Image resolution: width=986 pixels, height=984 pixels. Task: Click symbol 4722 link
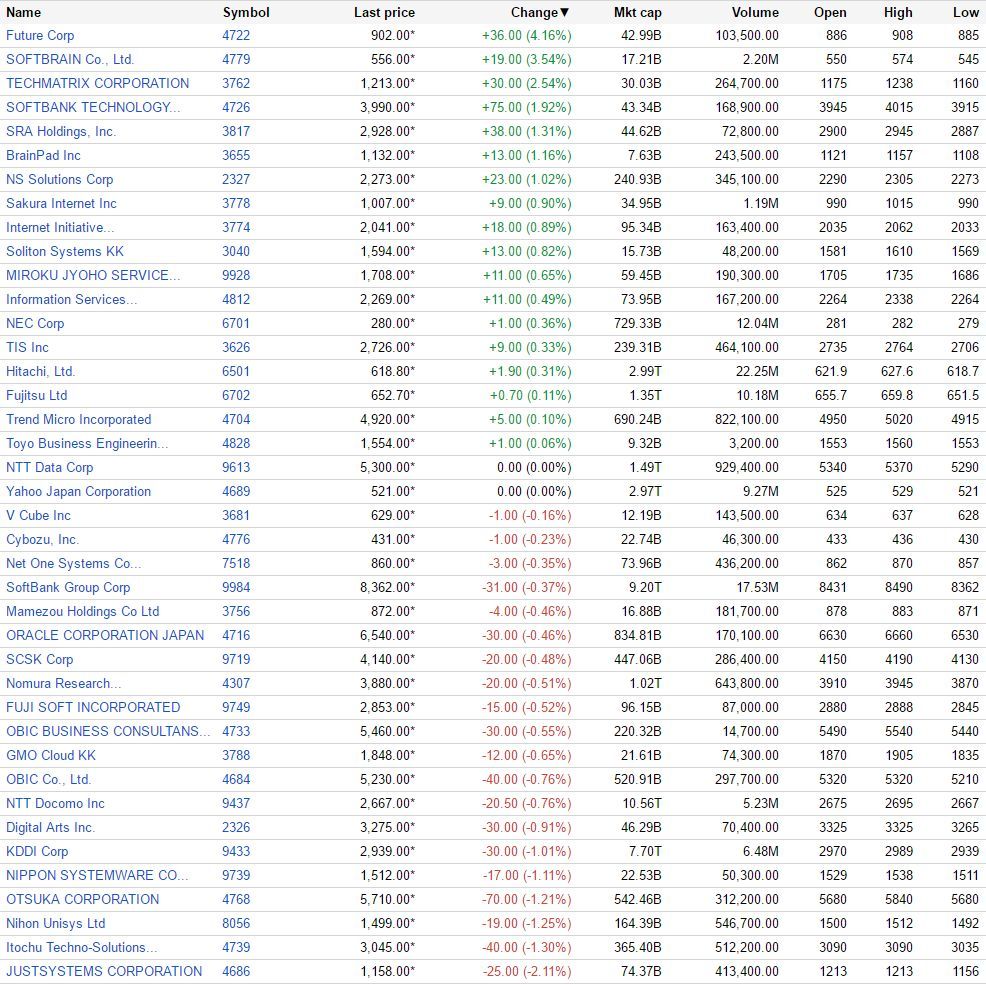pyautogui.click(x=236, y=36)
